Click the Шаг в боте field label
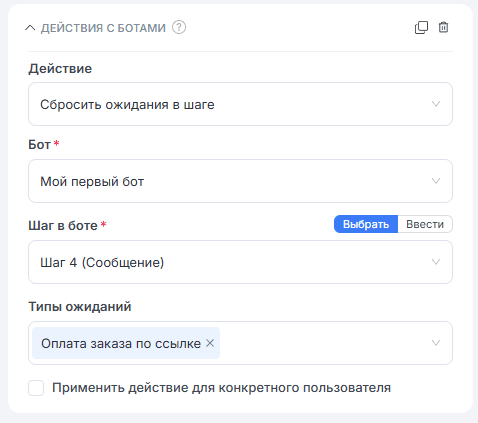The image size is (478, 423). (63, 226)
